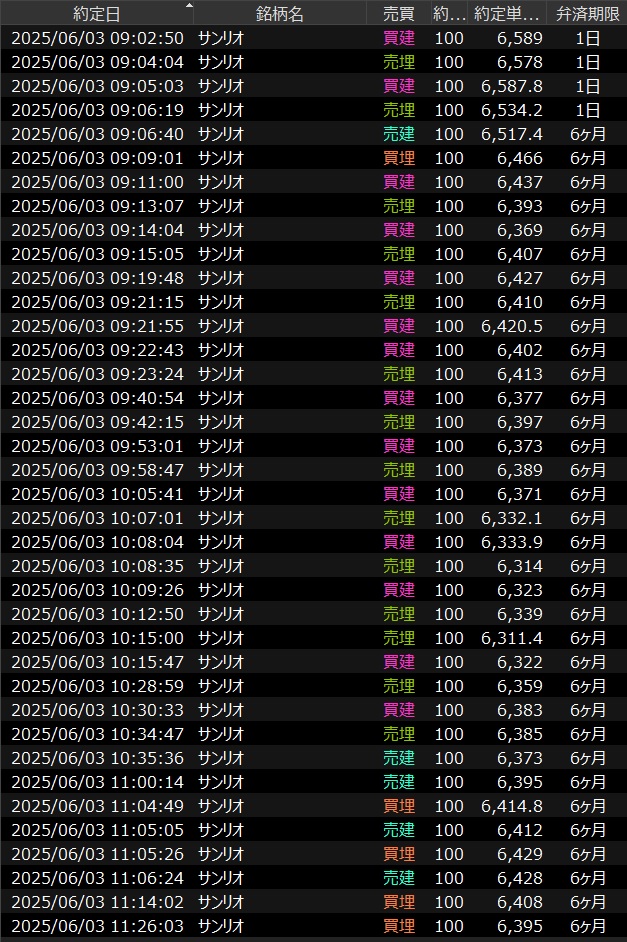
Task: Select the 09:13:07 timestamp
Action: click(x=97, y=206)
